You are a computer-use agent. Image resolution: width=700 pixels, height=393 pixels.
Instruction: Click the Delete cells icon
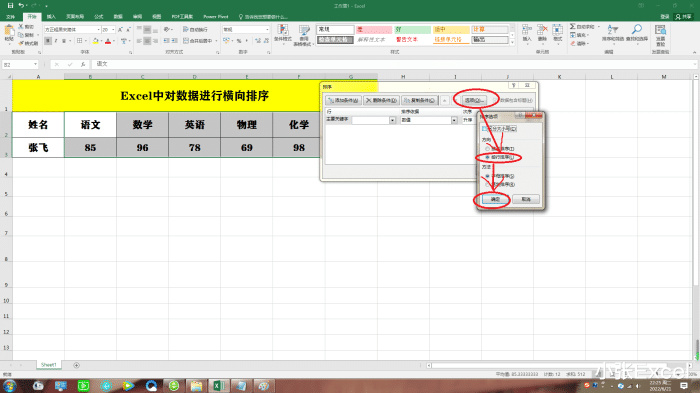(x=542, y=30)
